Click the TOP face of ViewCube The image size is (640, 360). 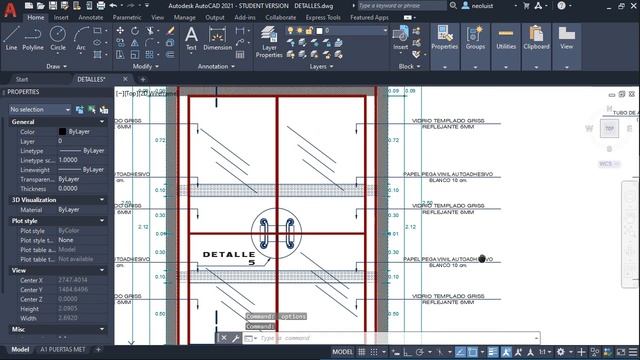tap(609, 128)
